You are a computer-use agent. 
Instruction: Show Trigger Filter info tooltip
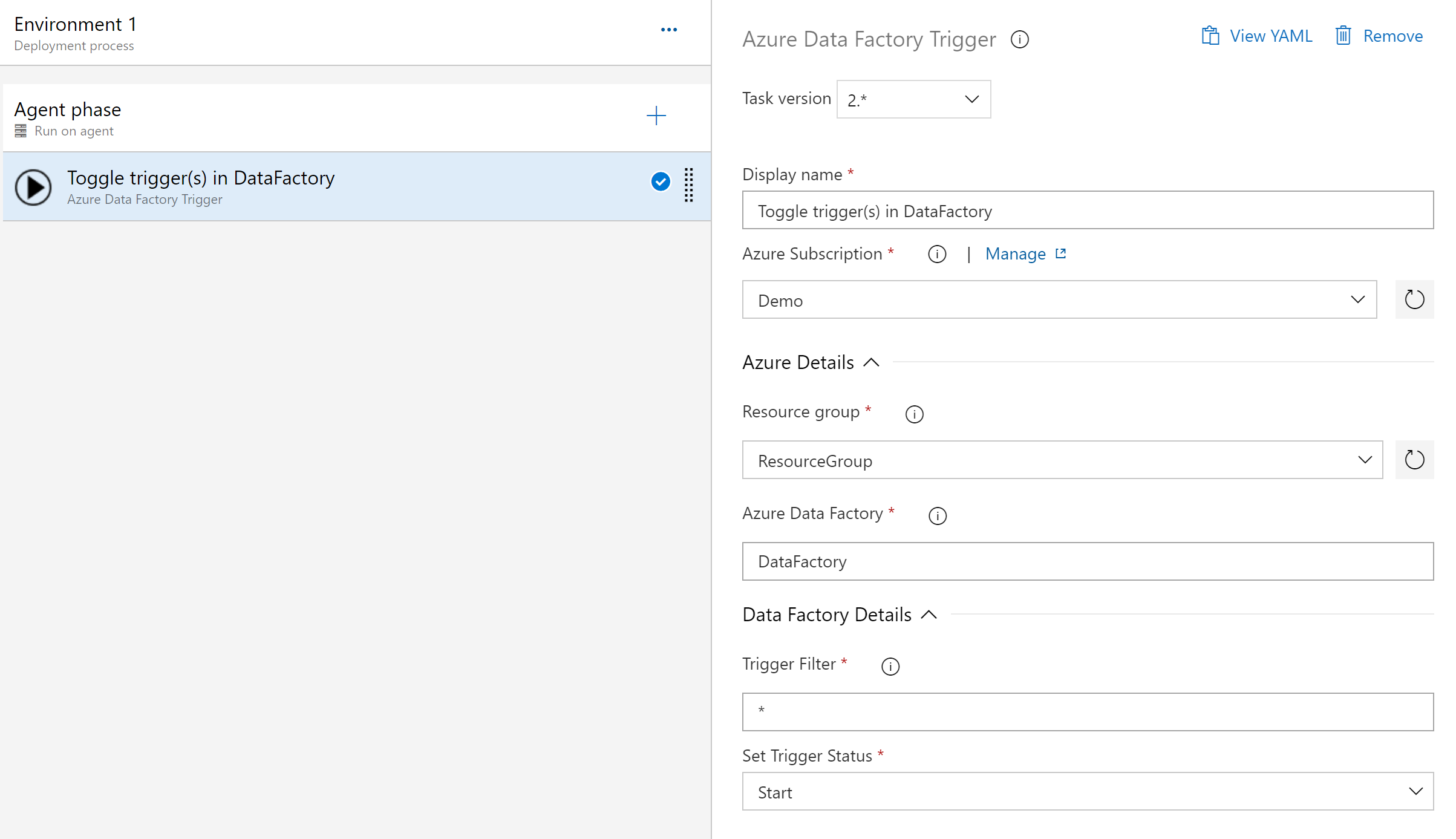[x=890, y=667]
